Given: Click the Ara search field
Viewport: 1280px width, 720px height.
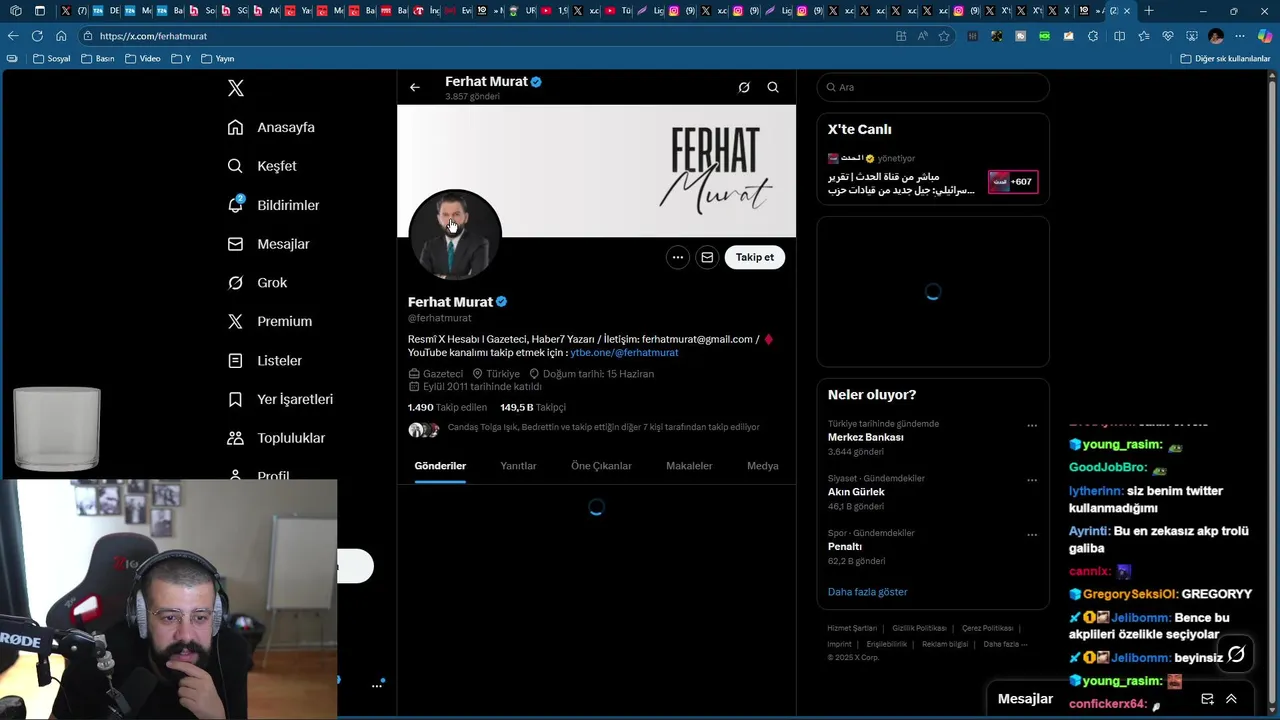Looking at the screenshot, I should [933, 87].
